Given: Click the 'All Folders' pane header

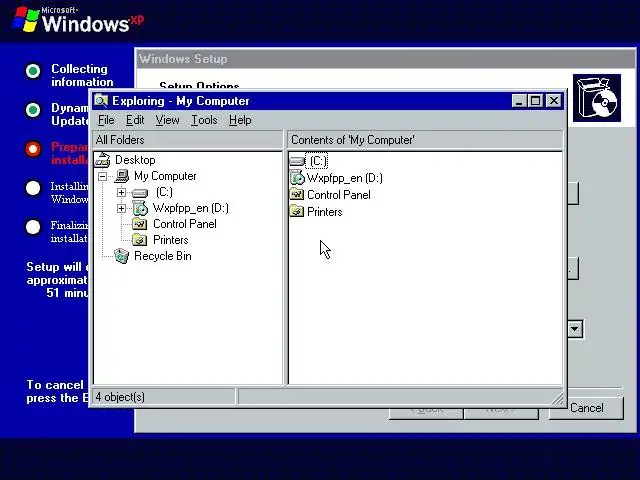Looking at the screenshot, I should point(188,140).
